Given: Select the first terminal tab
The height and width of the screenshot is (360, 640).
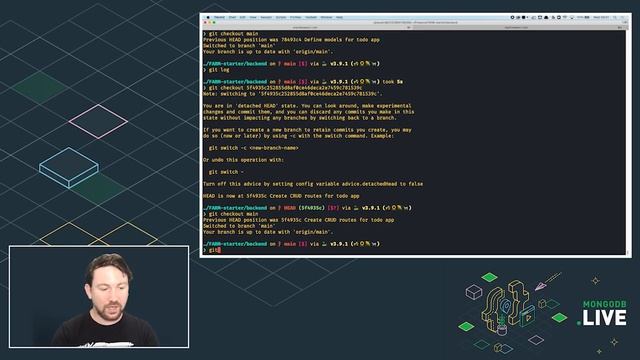Looking at the screenshot, I should pos(307,27).
